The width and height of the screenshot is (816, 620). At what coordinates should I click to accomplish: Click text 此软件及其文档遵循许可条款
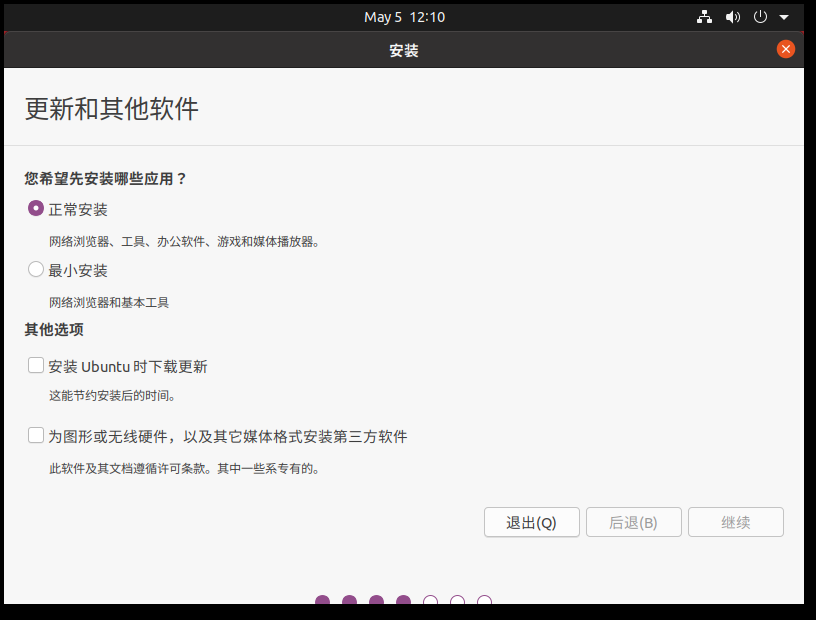[x=127, y=469]
